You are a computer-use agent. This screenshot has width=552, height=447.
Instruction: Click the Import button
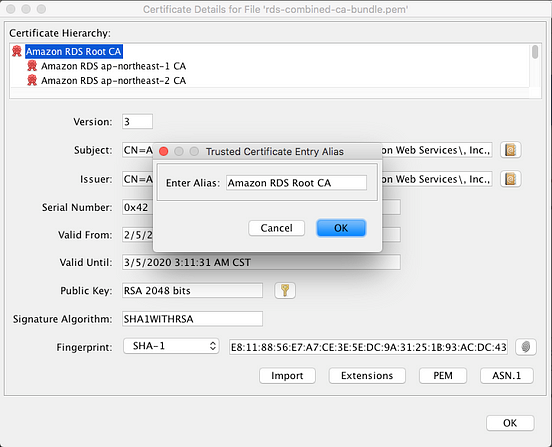coord(287,376)
